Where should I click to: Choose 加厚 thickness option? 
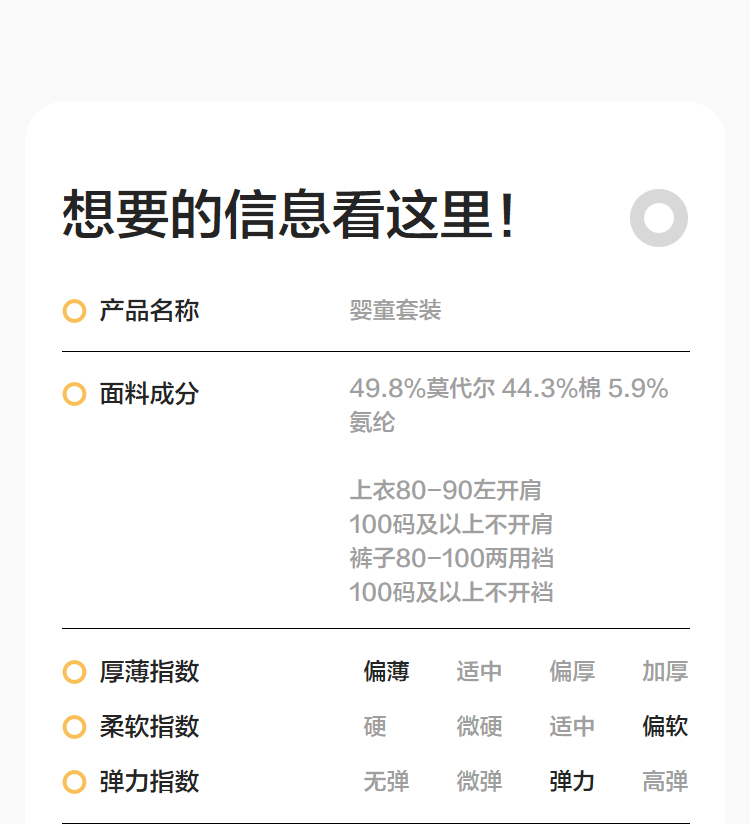coord(665,672)
